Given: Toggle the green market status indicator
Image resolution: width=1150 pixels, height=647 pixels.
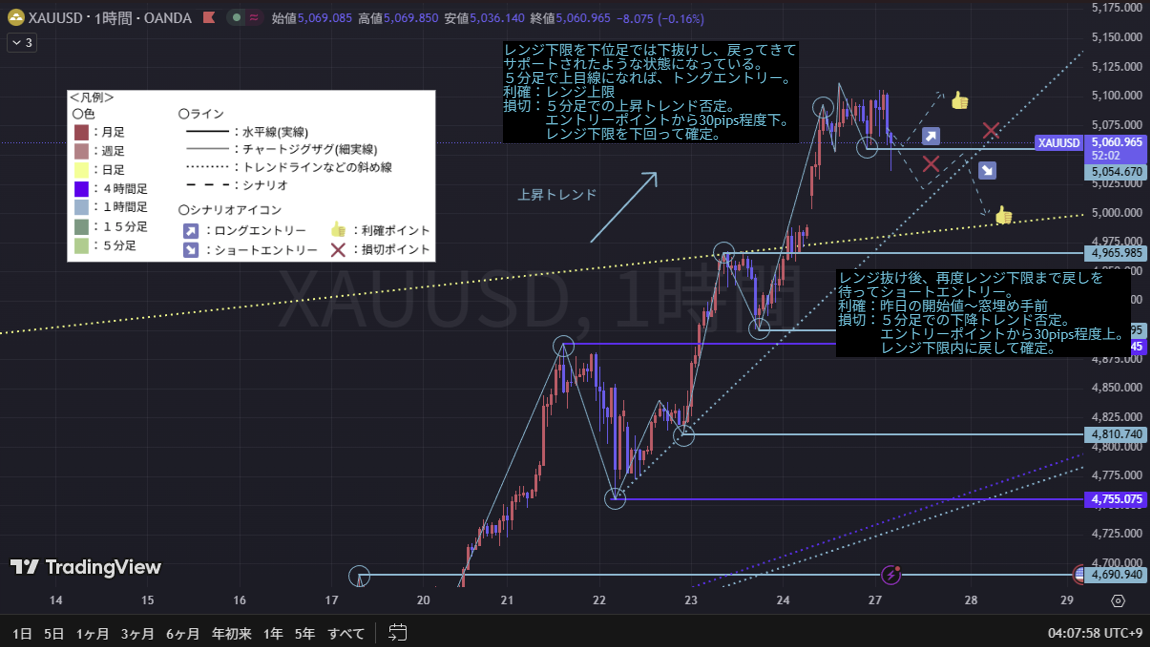Looking at the screenshot, I should (x=235, y=18).
